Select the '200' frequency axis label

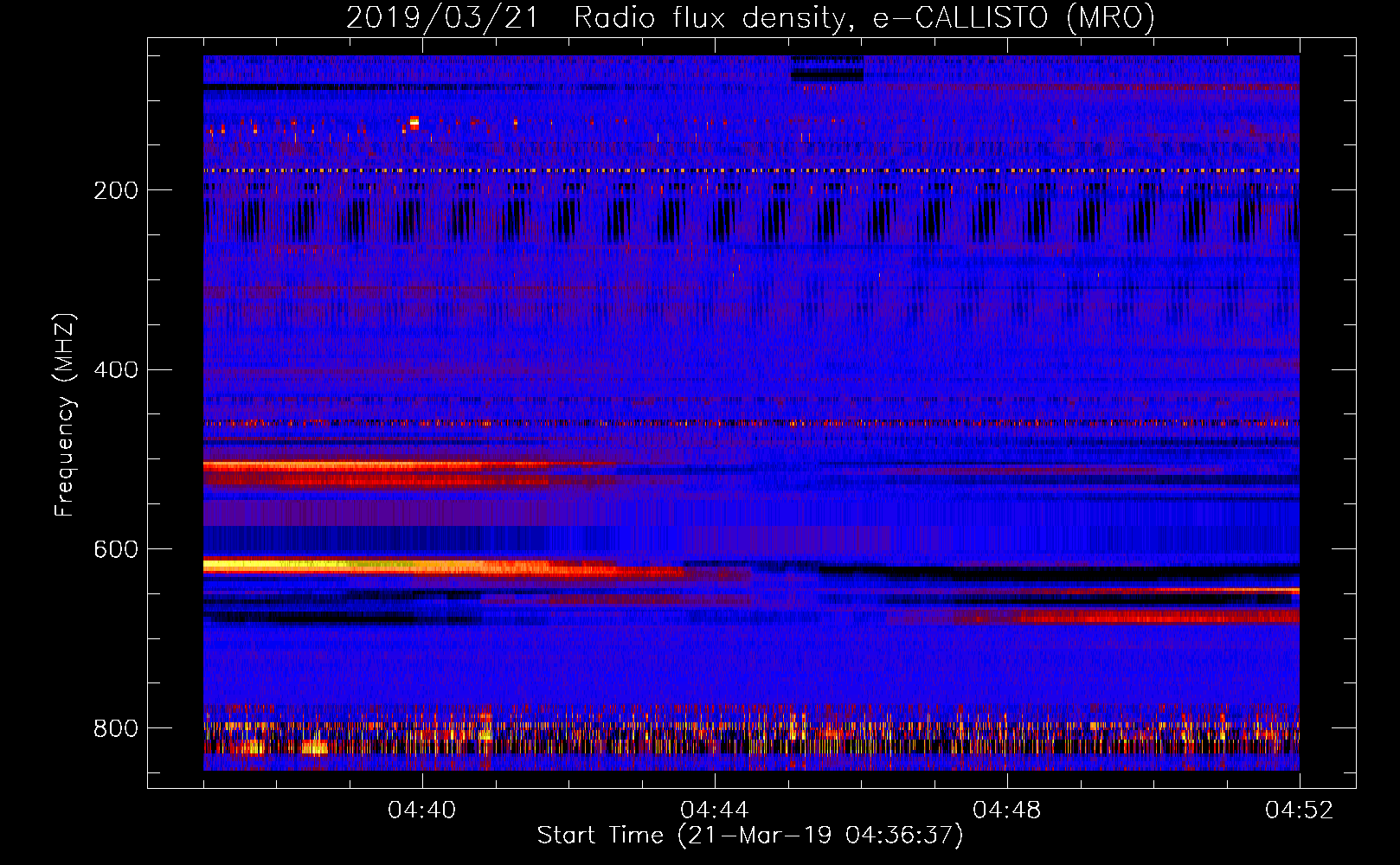(116, 190)
